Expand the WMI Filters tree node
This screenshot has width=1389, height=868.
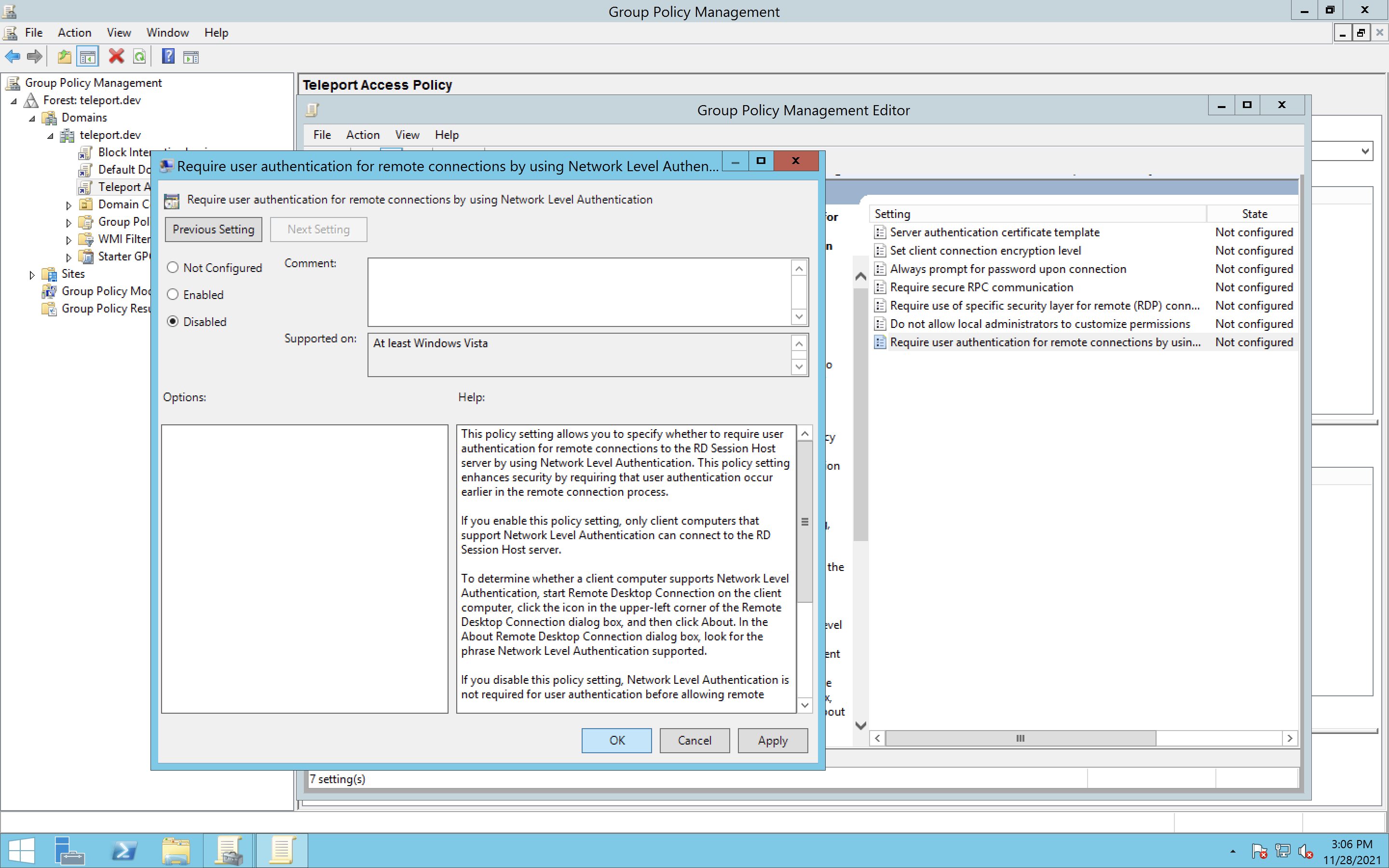[69, 240]
